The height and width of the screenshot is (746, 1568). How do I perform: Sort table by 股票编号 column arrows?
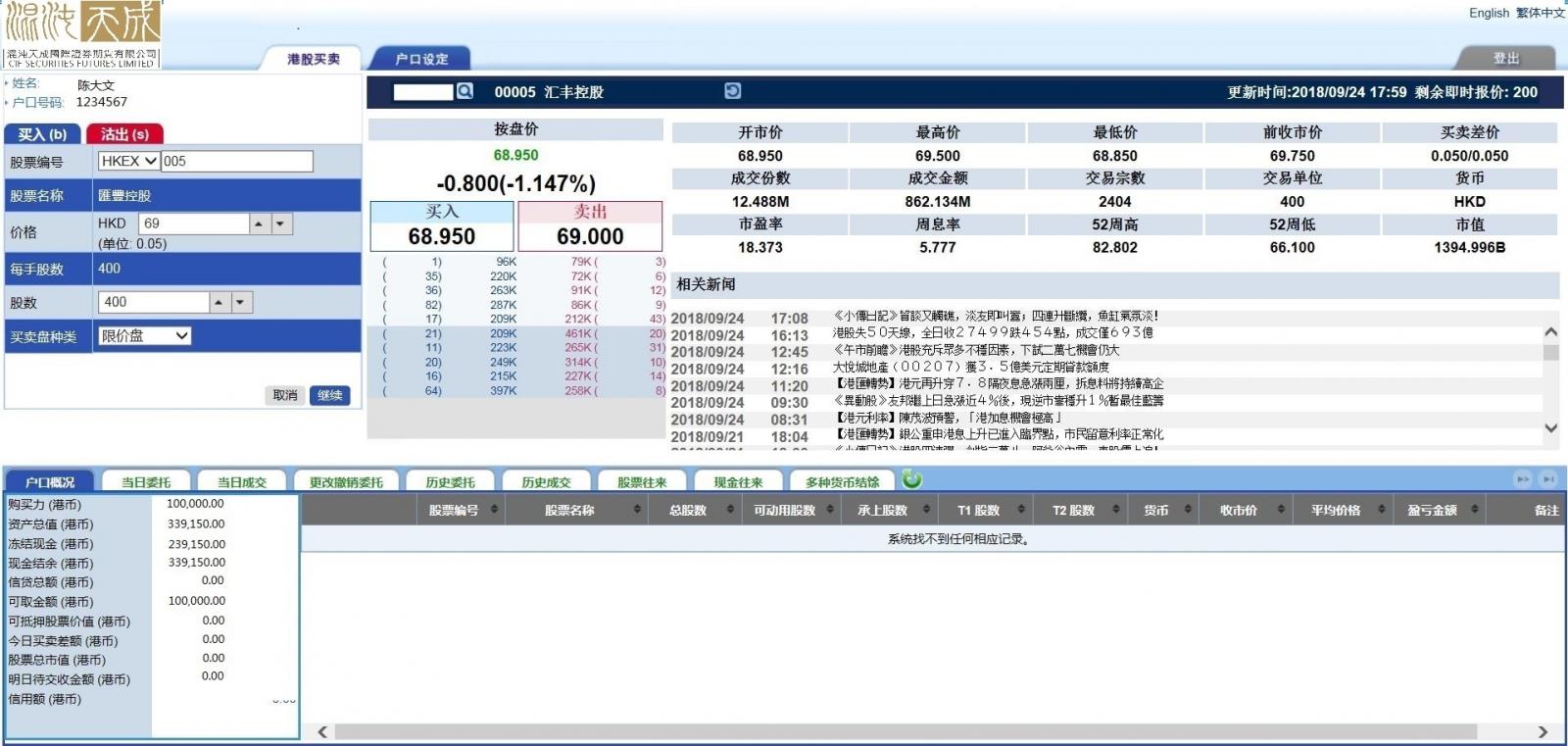coord(494,510)
